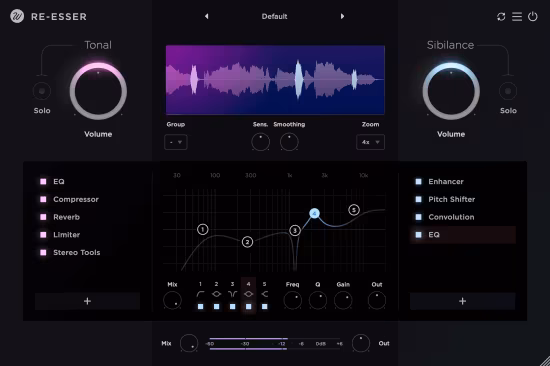Select EQ node 5 on the curve
550x366 pixels.
tap(354, 210)
